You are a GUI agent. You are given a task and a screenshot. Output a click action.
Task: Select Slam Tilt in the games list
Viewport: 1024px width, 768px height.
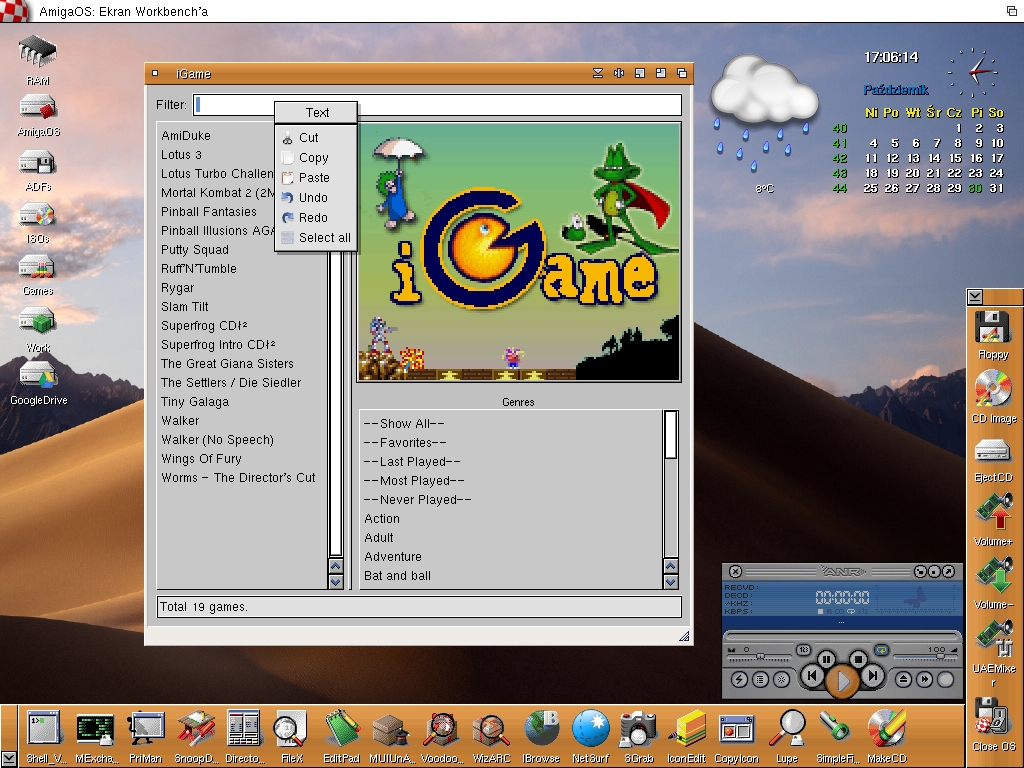[x=185, y=307]
